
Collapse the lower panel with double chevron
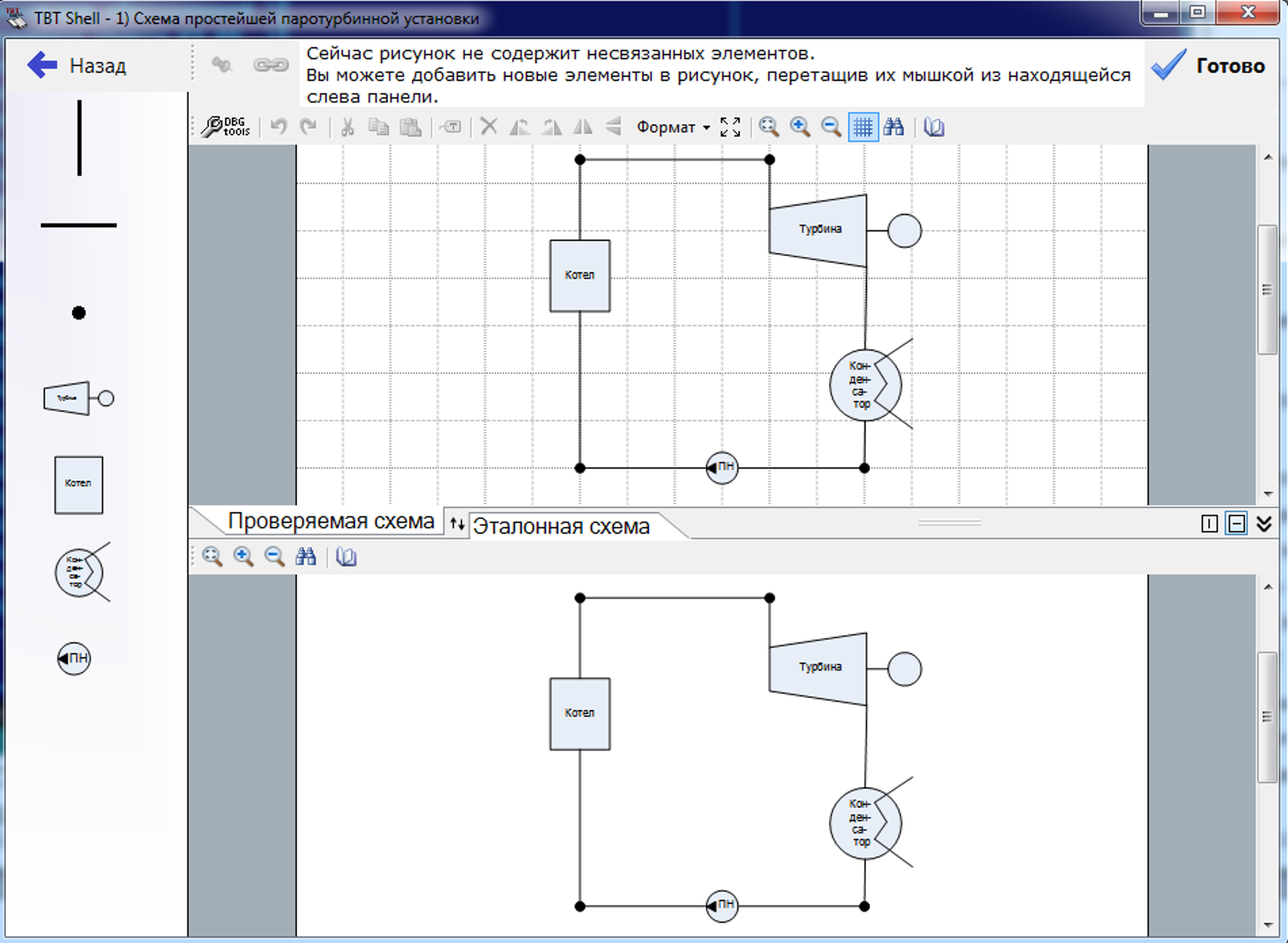click(x=1264, y=523)
